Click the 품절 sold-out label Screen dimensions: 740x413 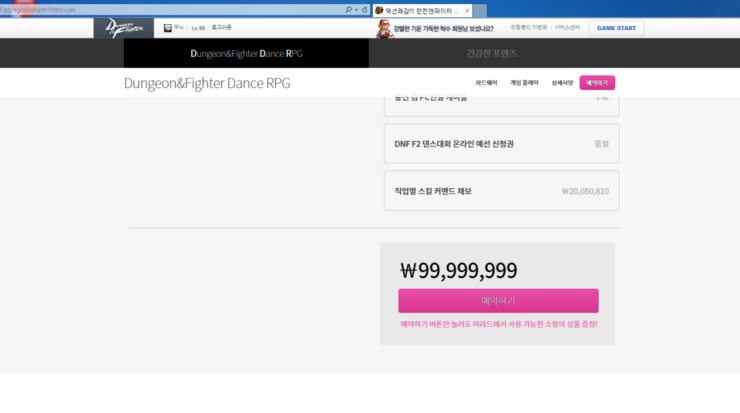click(x=602, y=144)
